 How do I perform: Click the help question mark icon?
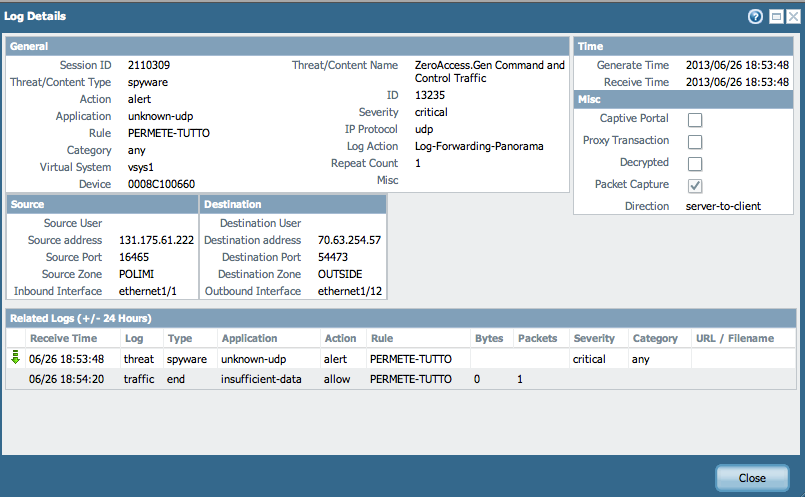click(x=755, y=17)
